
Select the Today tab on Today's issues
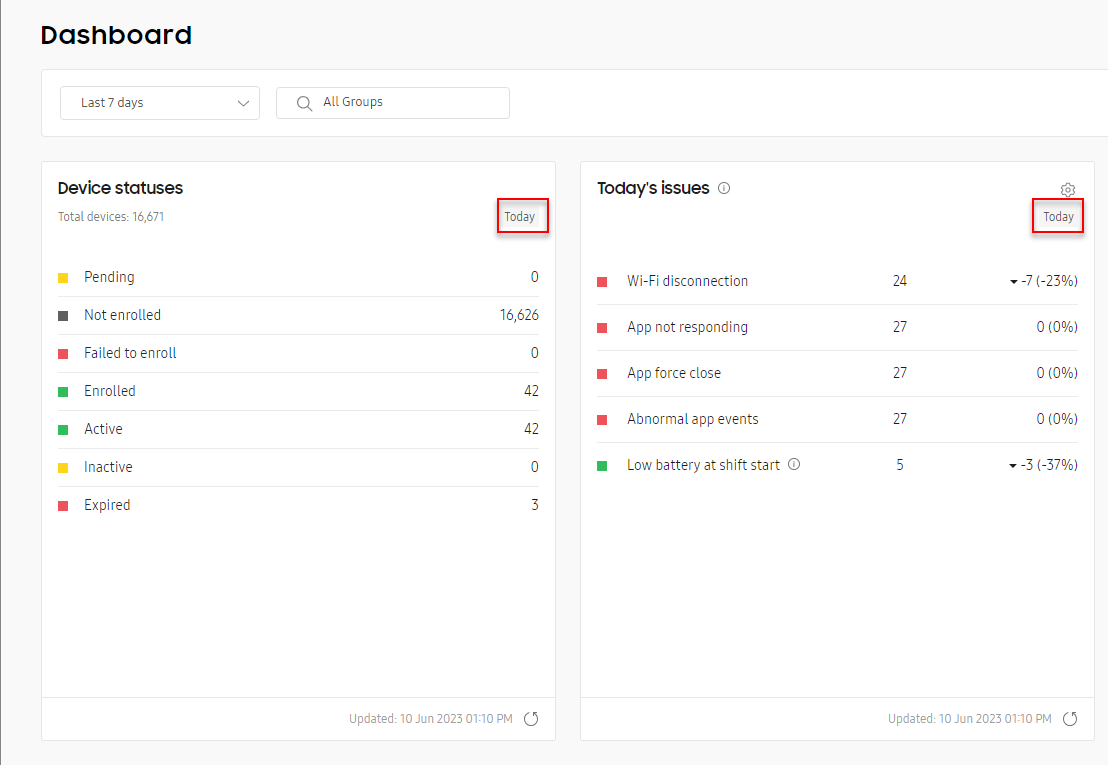coord(1057,215)
